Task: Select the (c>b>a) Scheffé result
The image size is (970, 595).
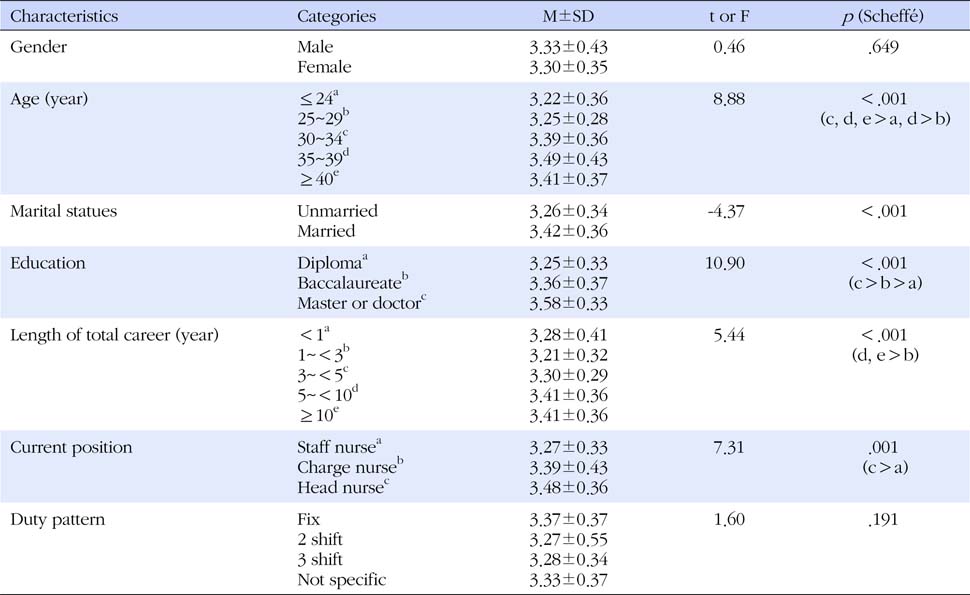Action: [885, 283]
